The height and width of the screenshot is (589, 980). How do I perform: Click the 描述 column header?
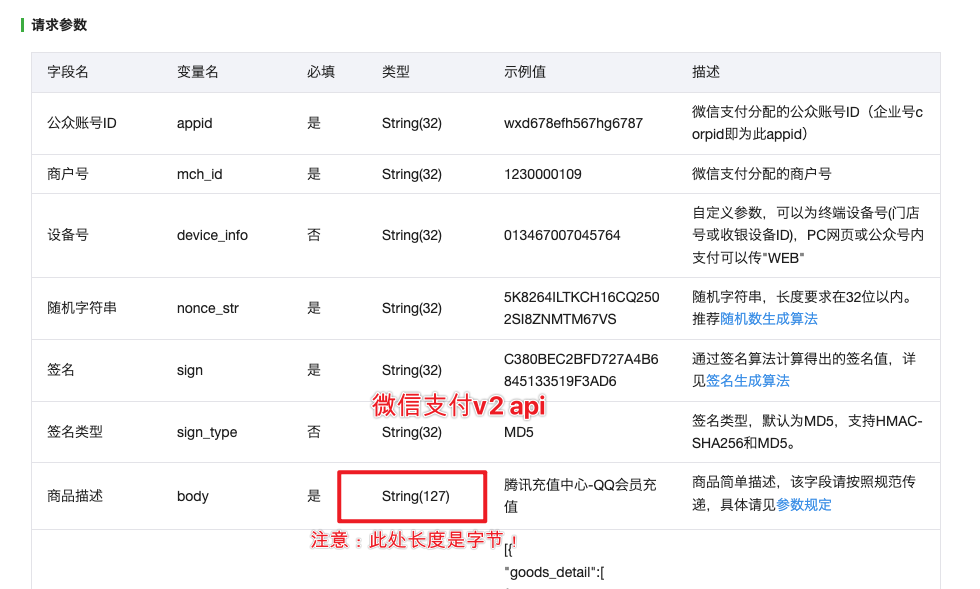click(706, 72)
